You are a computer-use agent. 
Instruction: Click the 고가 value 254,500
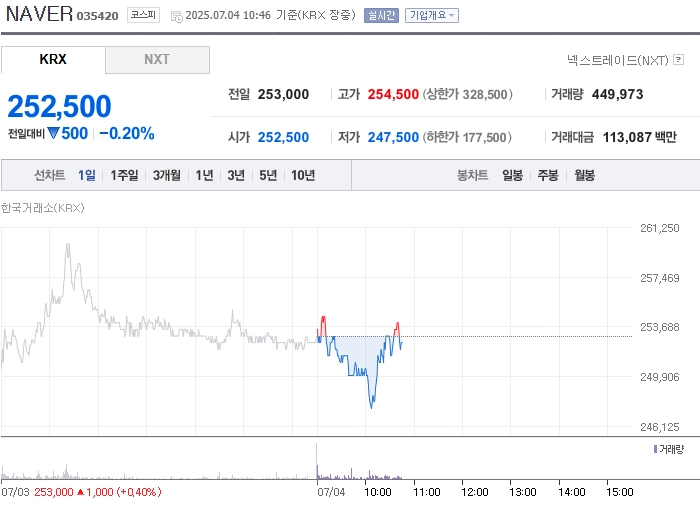point(393,95)
